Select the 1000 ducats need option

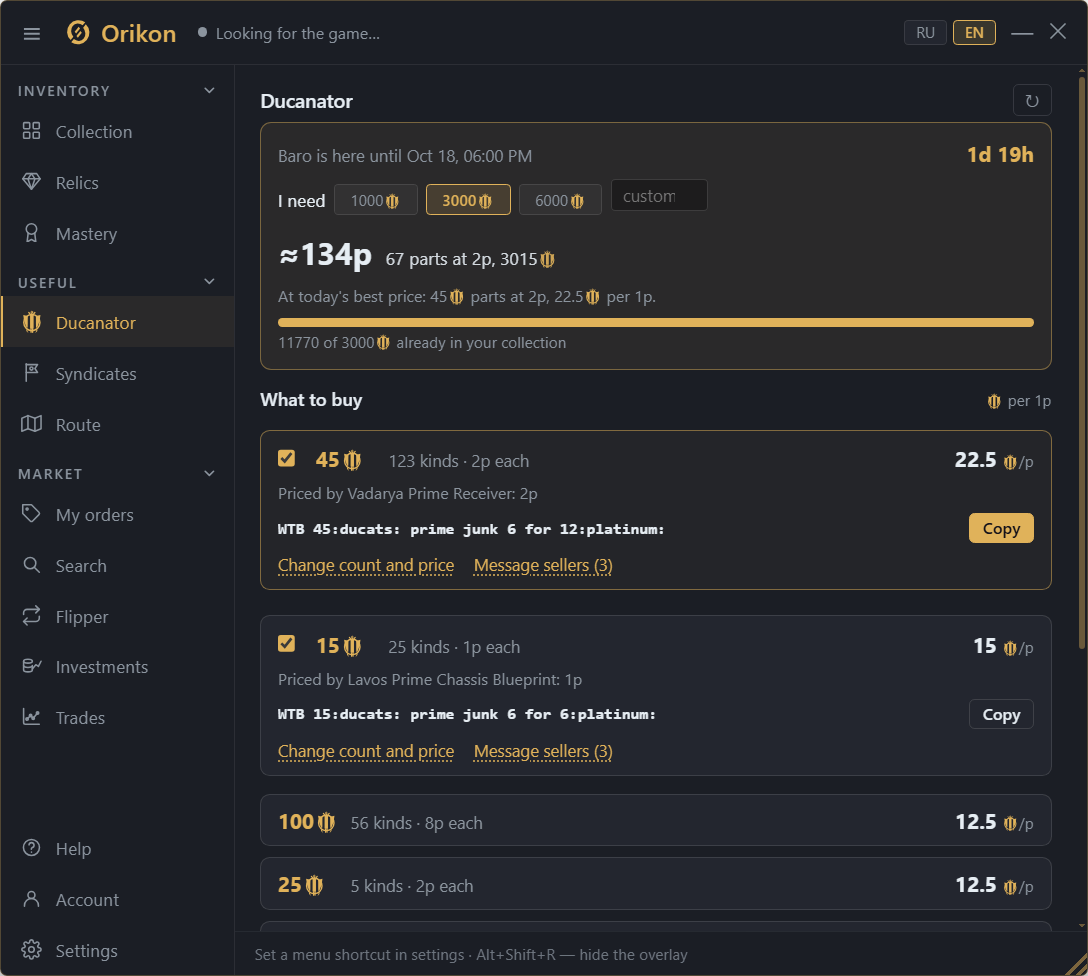click(x=375, y=200)
